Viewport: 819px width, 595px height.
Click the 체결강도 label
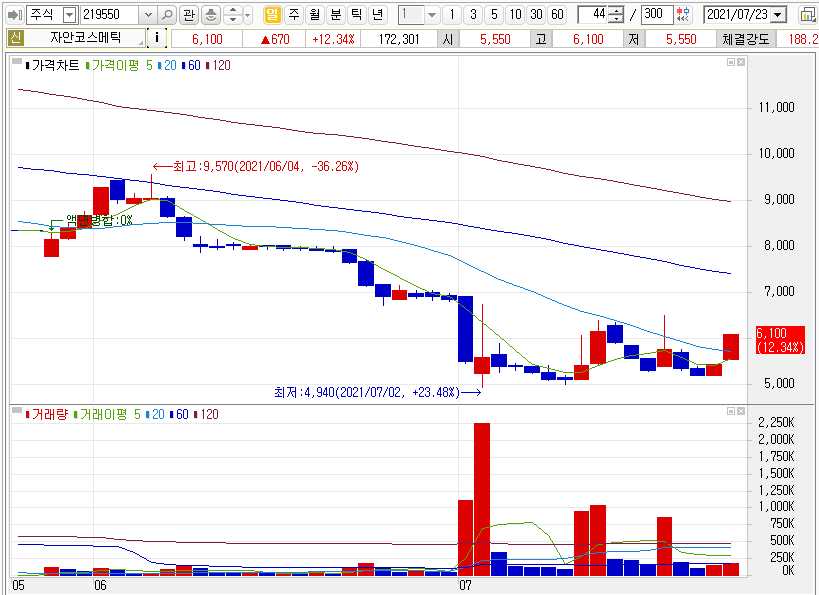(x=745, y=39)
